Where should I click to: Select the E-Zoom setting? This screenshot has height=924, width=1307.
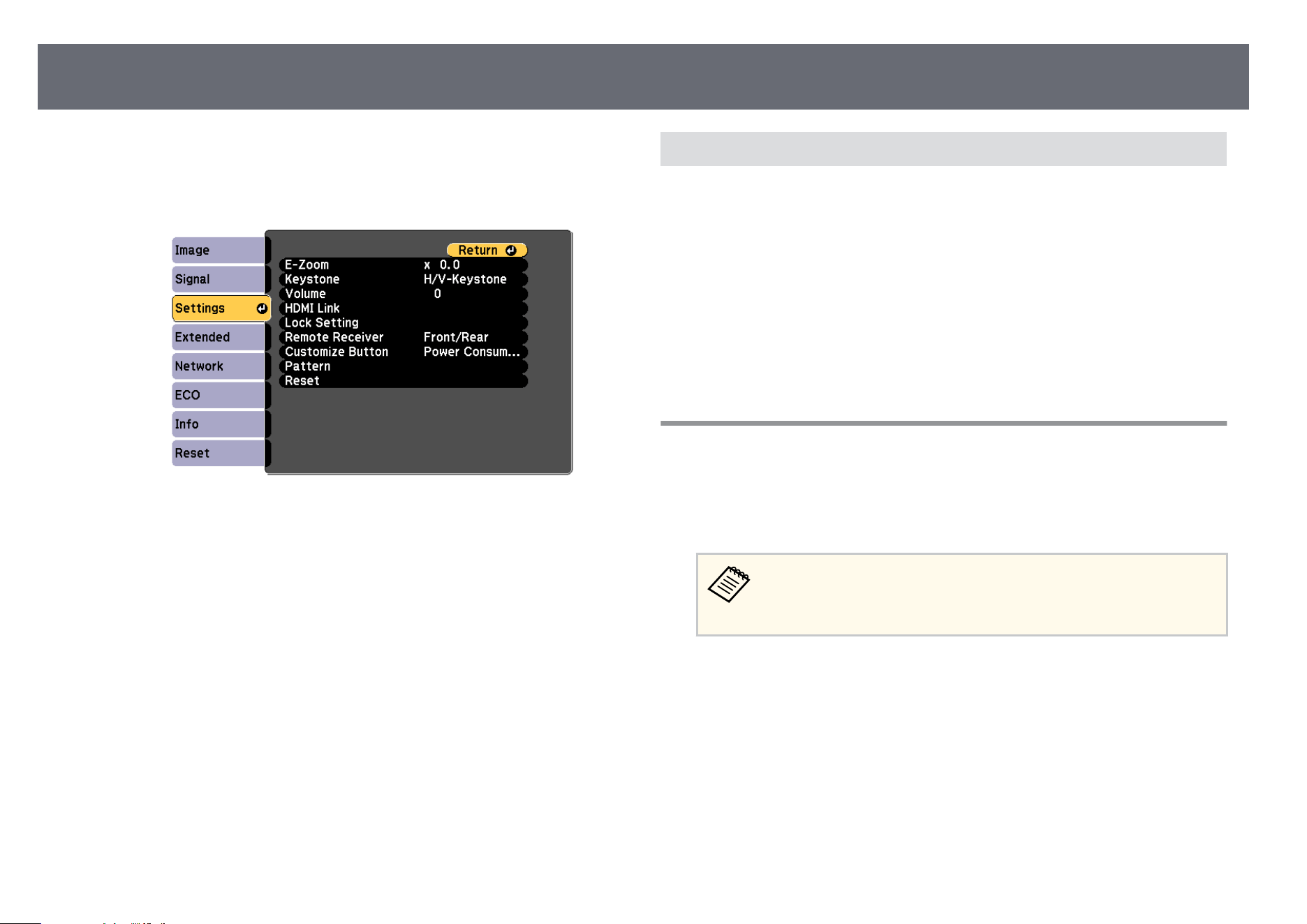pyautogui.click(x=404, y=264)
